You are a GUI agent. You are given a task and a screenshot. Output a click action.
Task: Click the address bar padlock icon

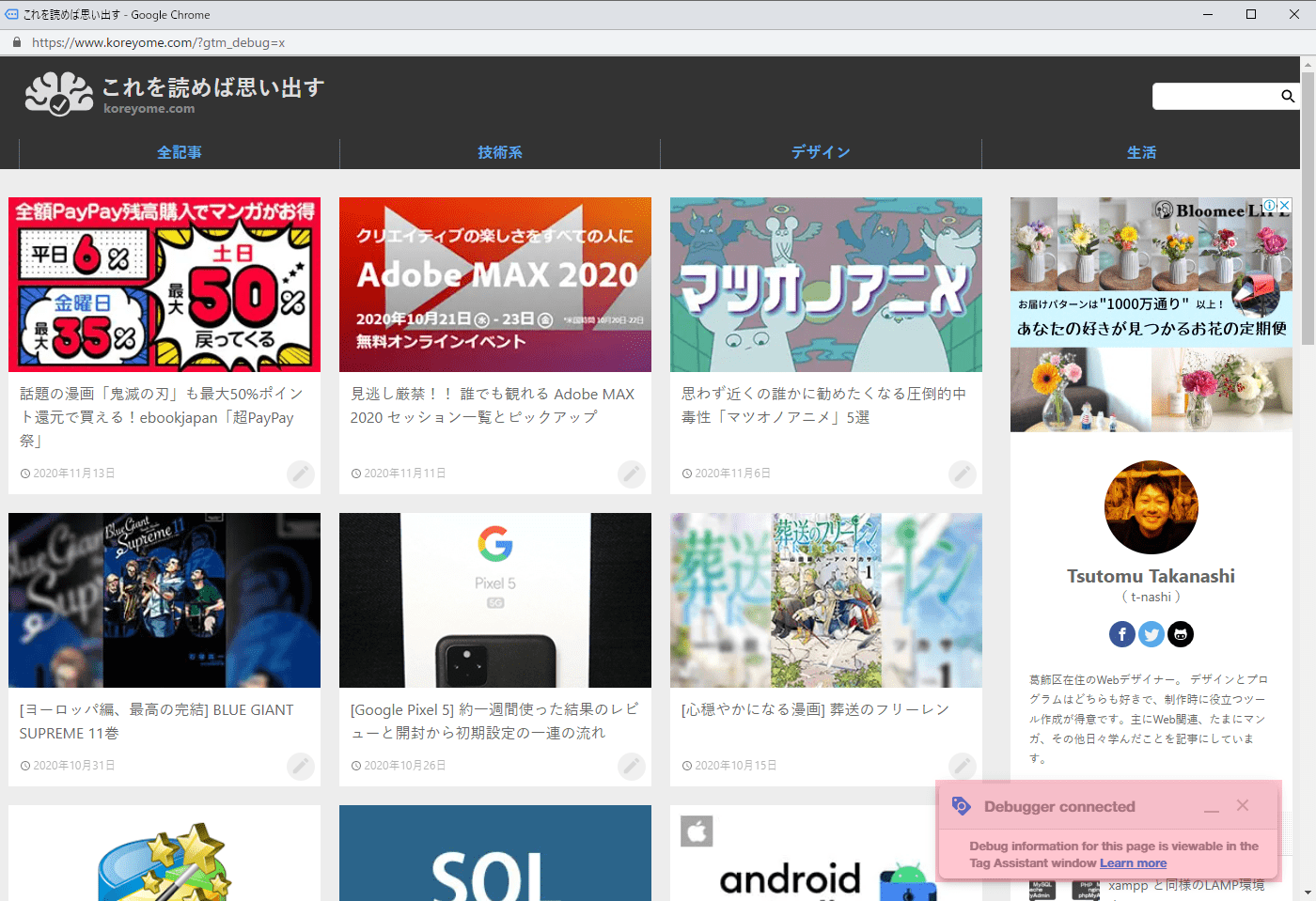pos(16,42)
